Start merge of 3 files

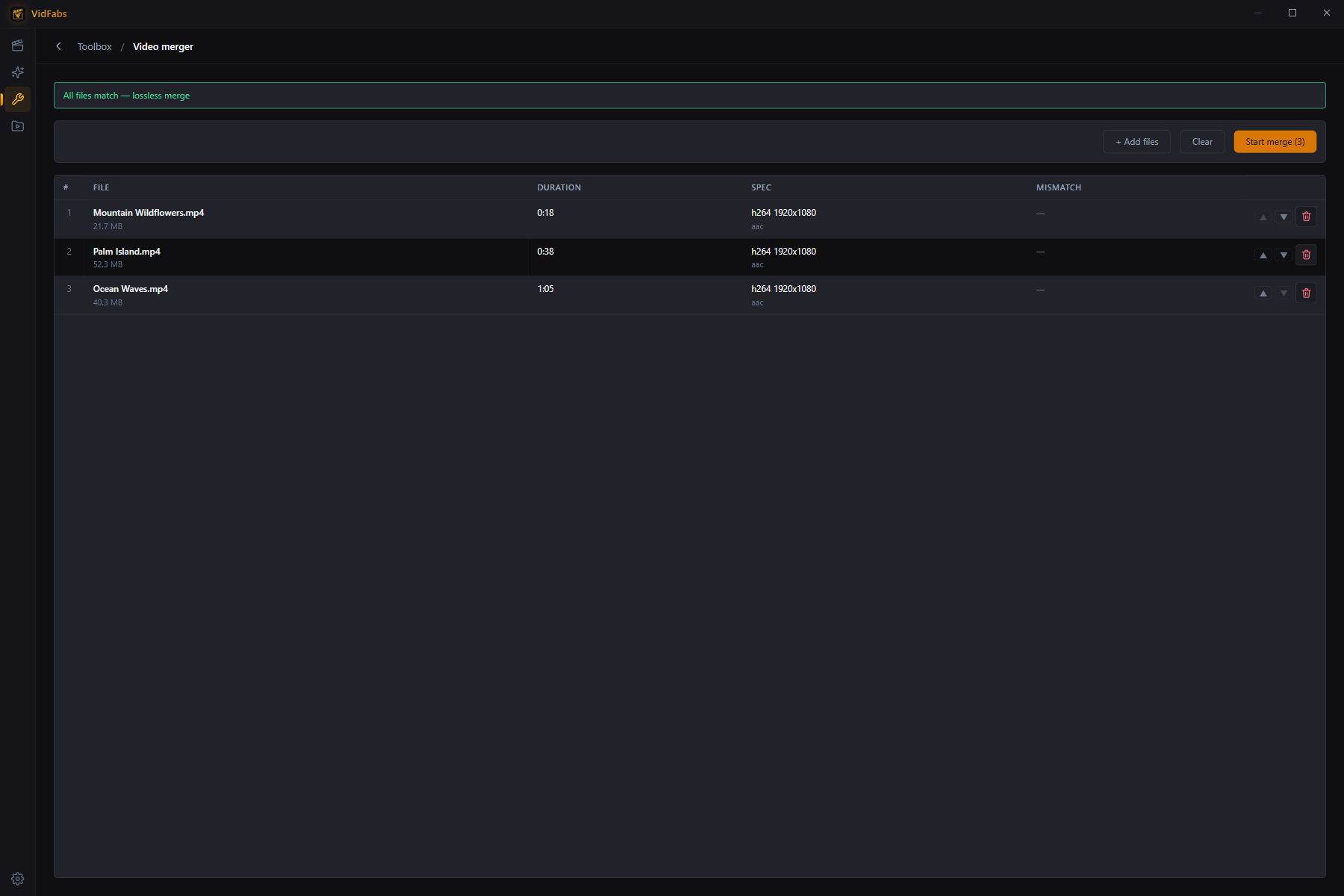[x=1275, y=142]
